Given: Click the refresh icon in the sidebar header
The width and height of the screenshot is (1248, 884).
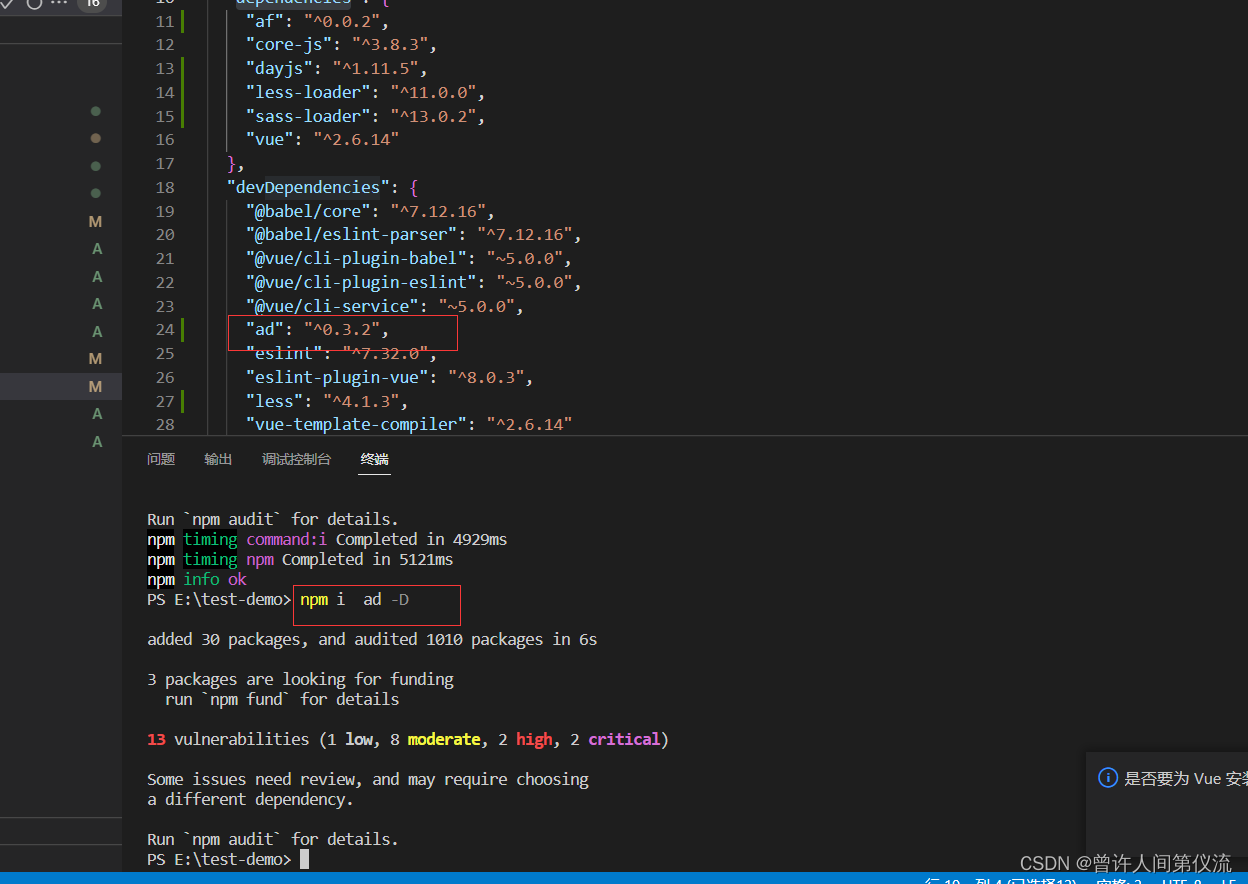Looking at the screenshot, I should 35,3.
